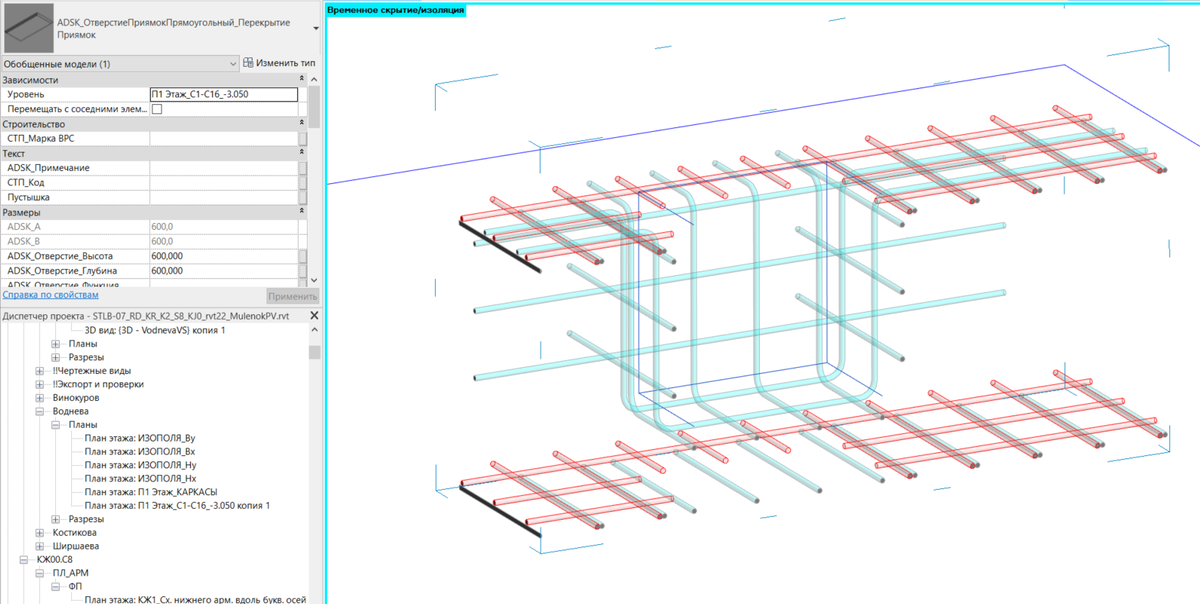Collapse the Текст properties section

302,154
